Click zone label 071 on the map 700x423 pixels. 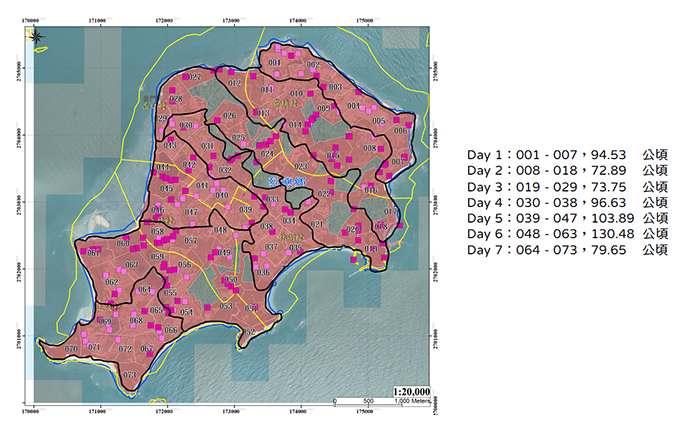click(x=94, y=347)
